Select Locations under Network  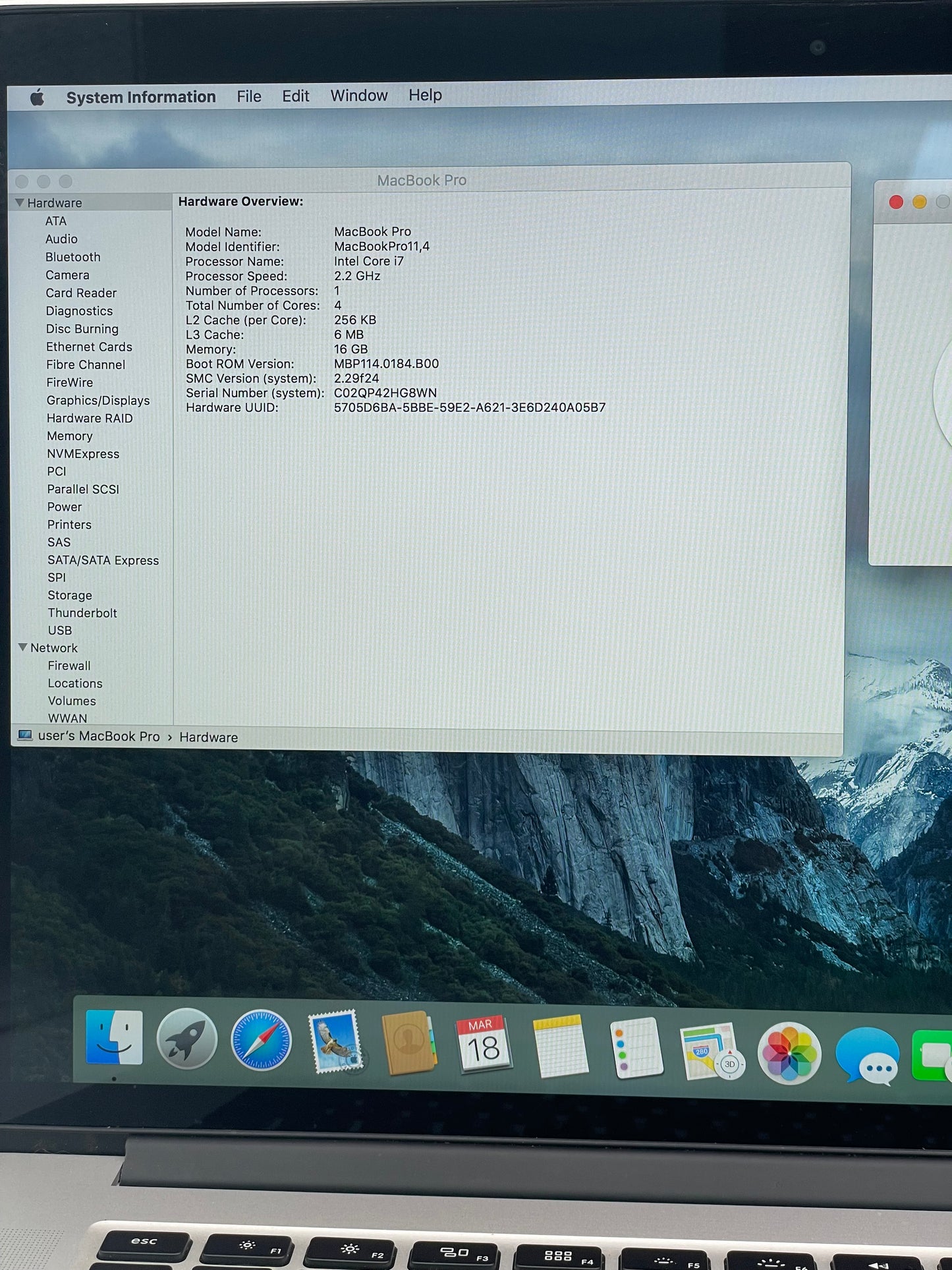pyautogui.click(x=75, y=683)
